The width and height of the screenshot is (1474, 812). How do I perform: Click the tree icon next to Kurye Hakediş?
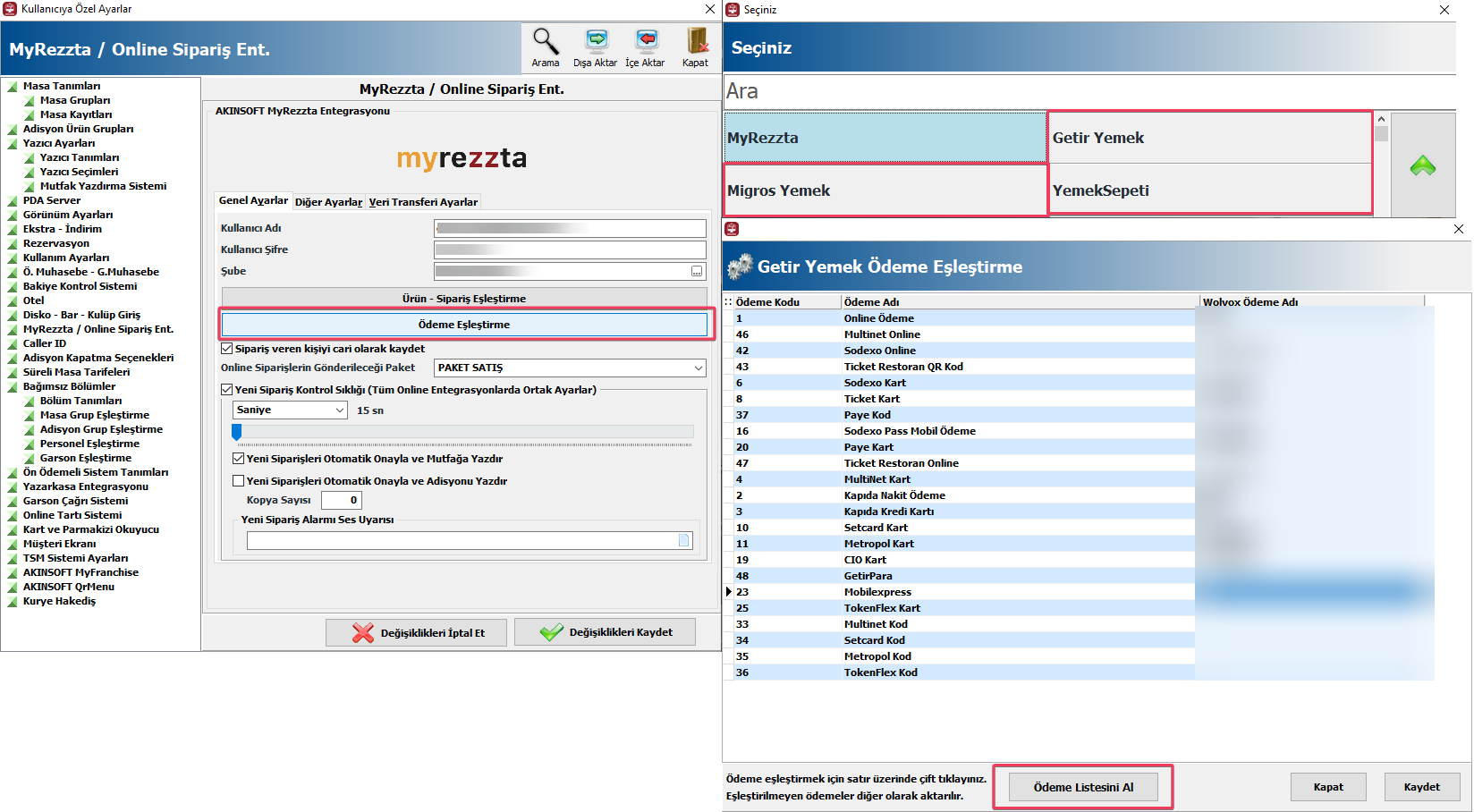13,602
